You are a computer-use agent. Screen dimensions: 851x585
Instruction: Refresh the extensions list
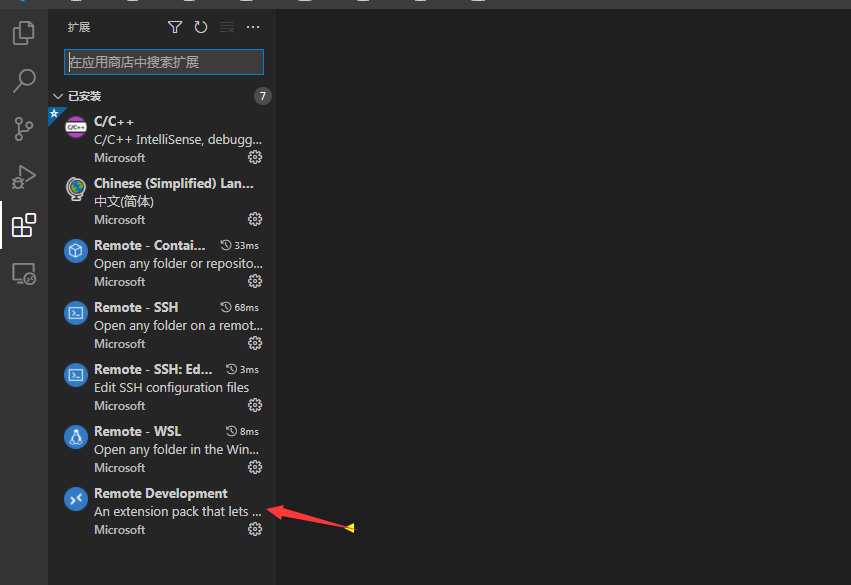pyautogui.click(x=200, y=27)
